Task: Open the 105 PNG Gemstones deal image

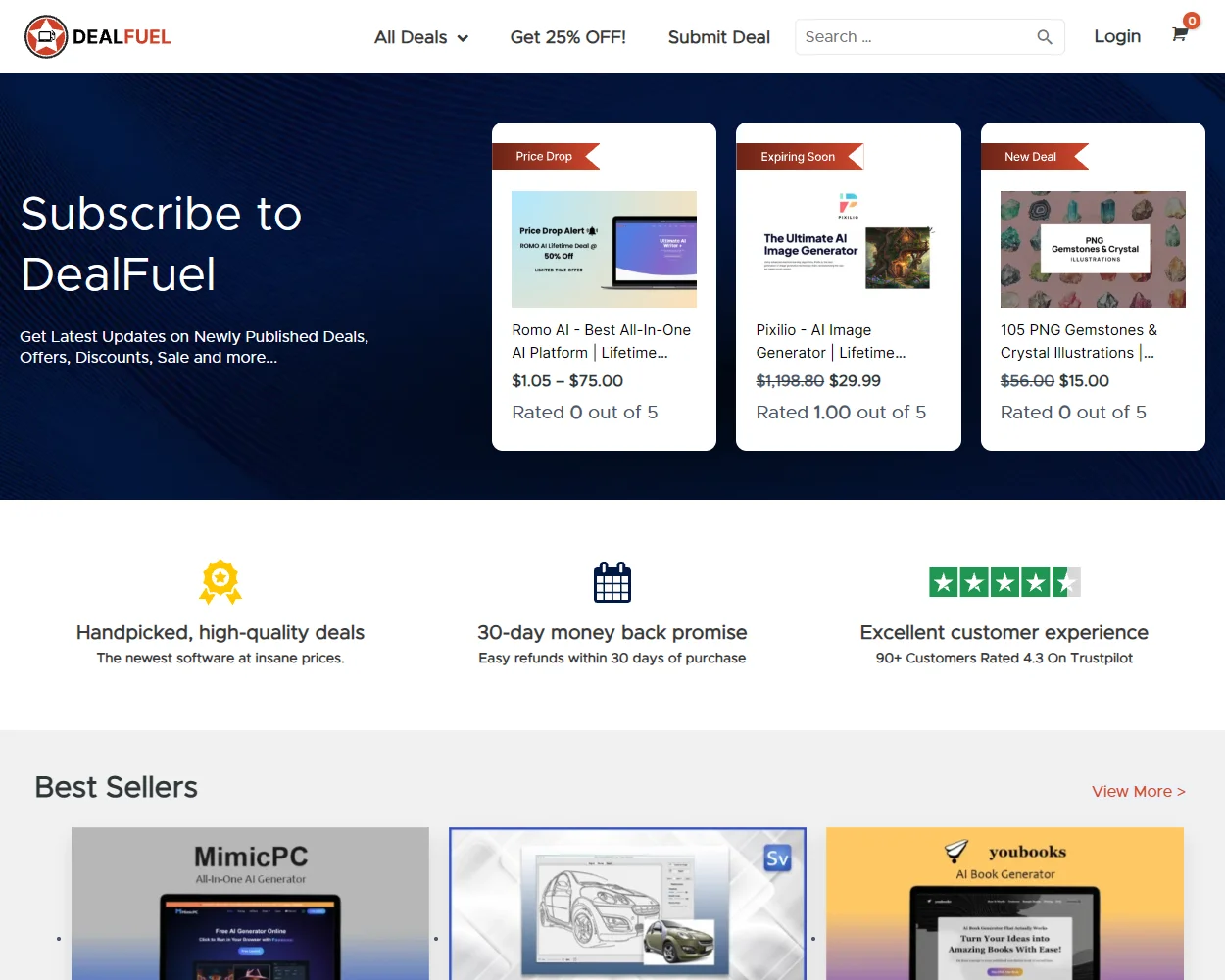Action: point(1093,249)
